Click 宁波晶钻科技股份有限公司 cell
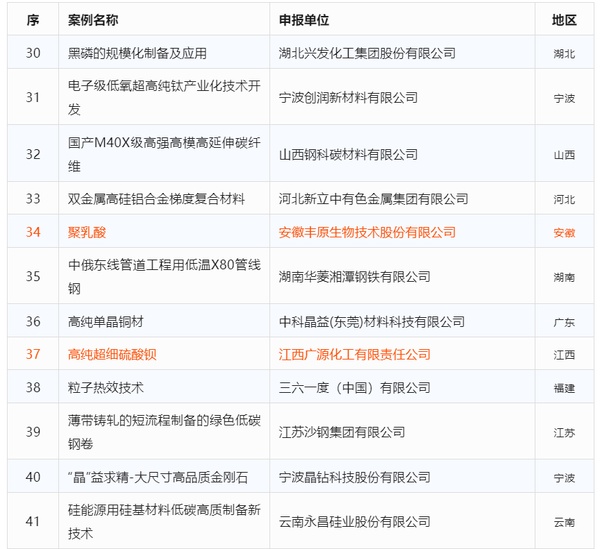Viewport: 600px width, 549px height. click(x=354, y=477)
